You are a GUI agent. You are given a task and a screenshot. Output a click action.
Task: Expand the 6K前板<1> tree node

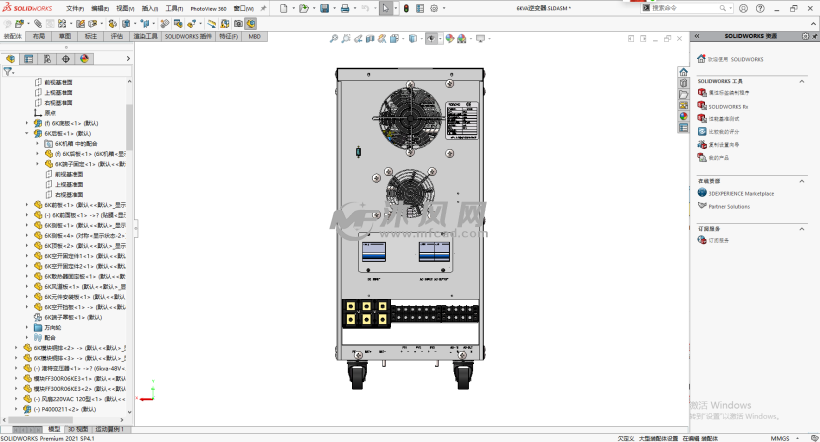click(x=28, y=204)
